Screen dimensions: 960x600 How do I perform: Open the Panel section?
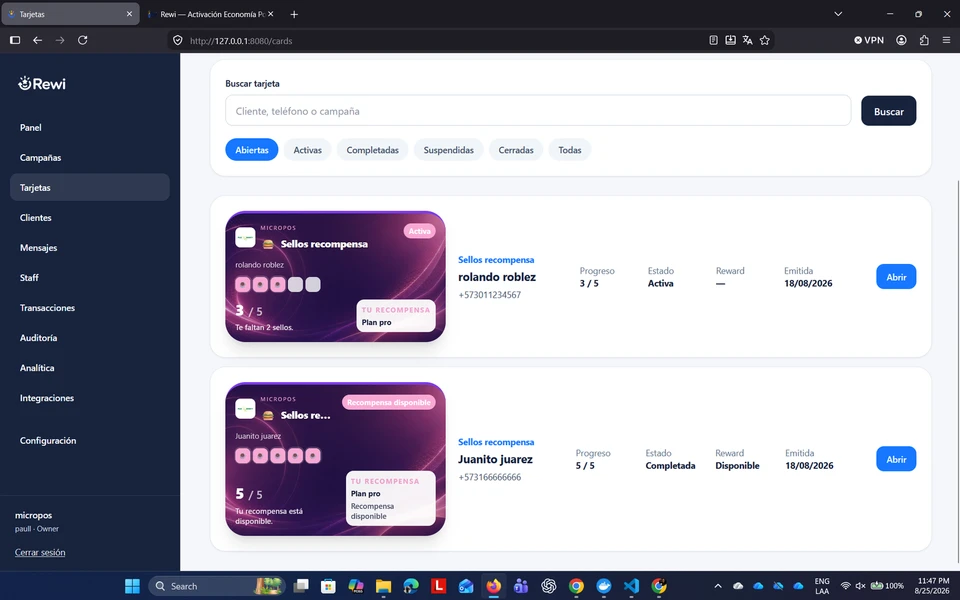tap(31, 127)
